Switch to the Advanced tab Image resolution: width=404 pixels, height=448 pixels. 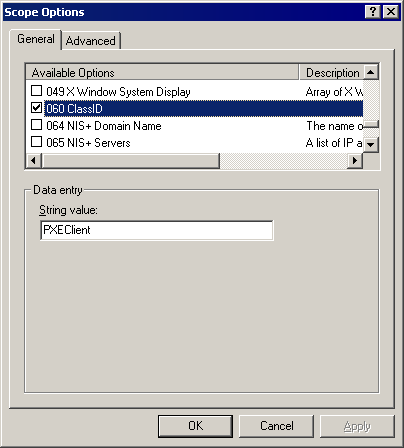click(91, 41)
